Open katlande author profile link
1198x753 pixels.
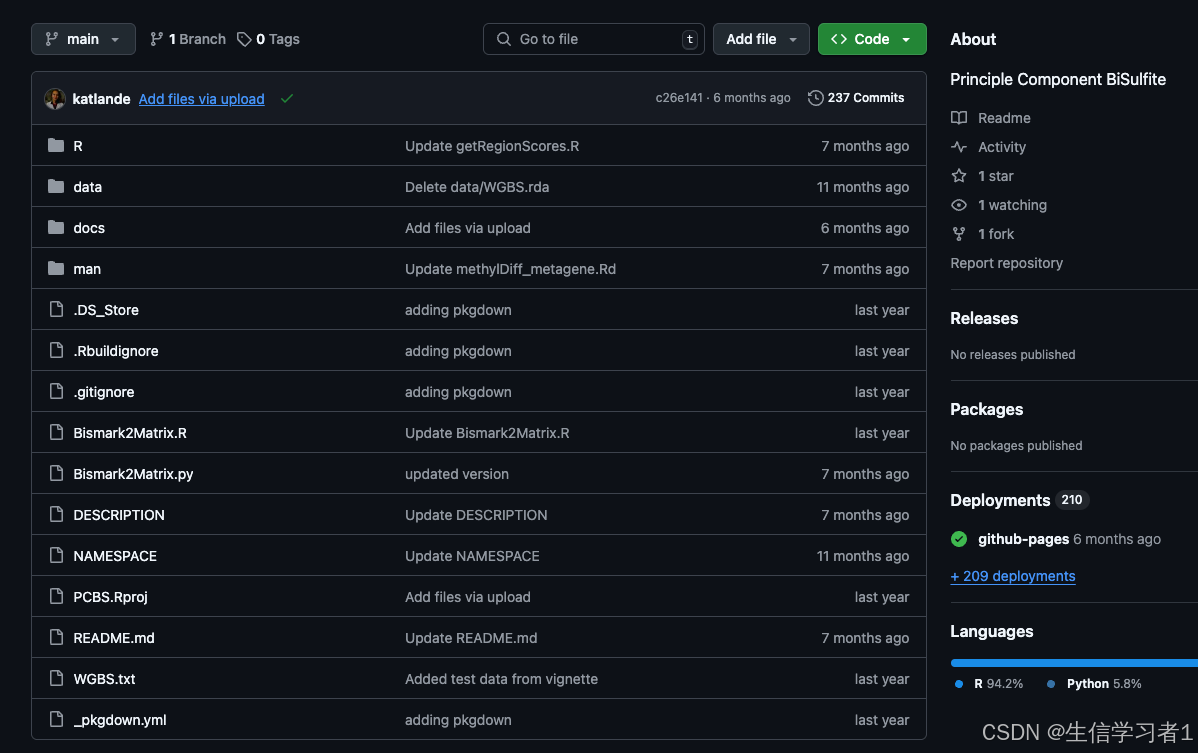point(101,99)
